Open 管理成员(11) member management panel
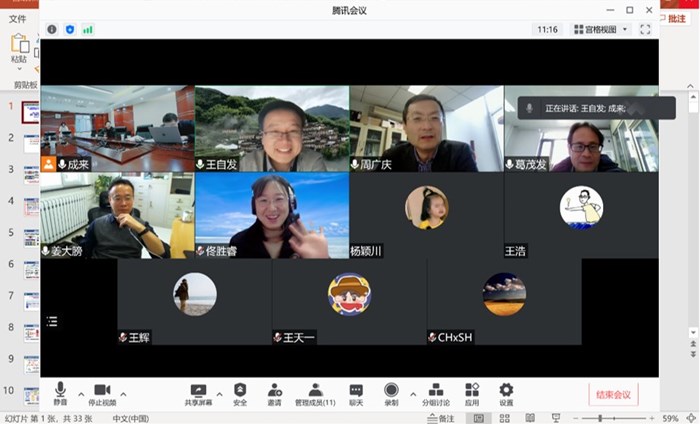 (315, 393)
